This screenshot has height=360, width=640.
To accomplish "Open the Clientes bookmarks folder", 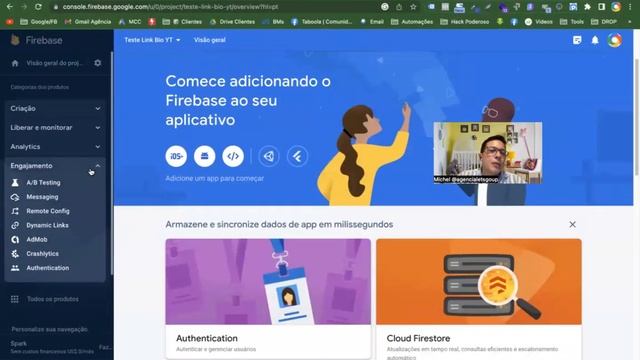I will pos(182,22).
